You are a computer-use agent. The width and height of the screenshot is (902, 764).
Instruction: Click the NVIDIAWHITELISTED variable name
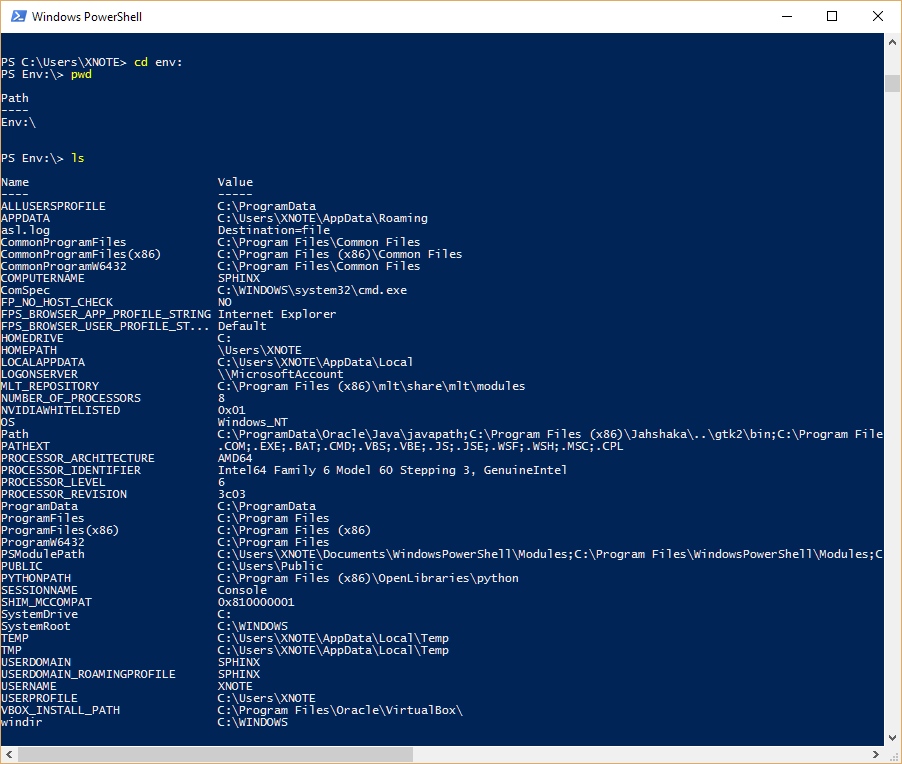(60, 410)
